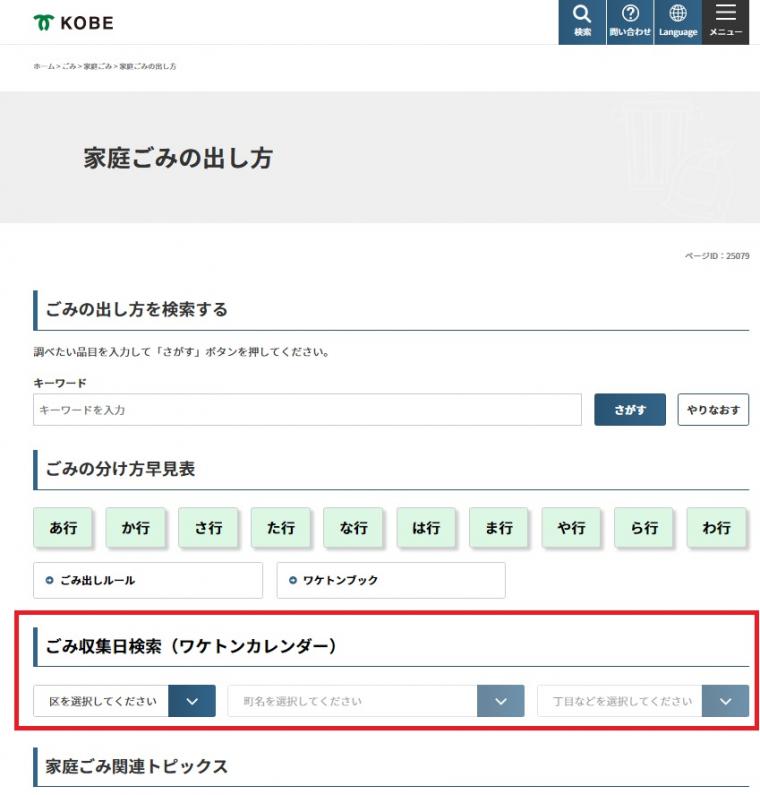The image size is (760, 795).
Task: Select the ら行 index button
Action: (643, 528)
